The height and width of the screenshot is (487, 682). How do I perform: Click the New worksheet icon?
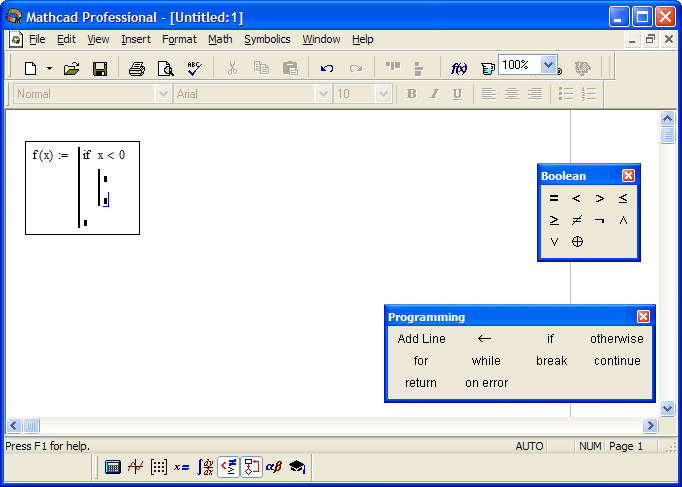pyautogui.click(x=30, y=68)
